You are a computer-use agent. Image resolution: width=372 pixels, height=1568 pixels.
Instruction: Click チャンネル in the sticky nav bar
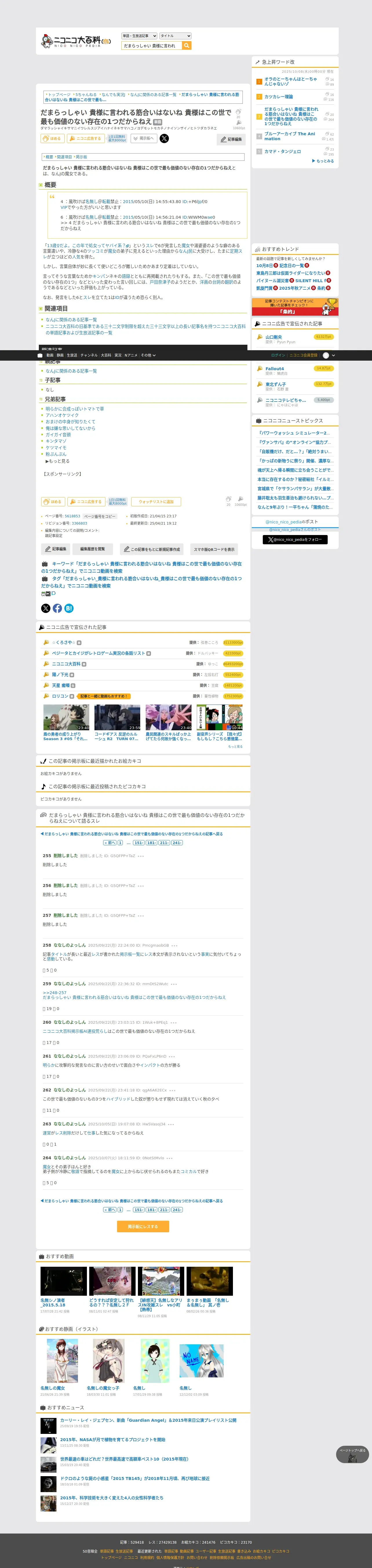89,355
